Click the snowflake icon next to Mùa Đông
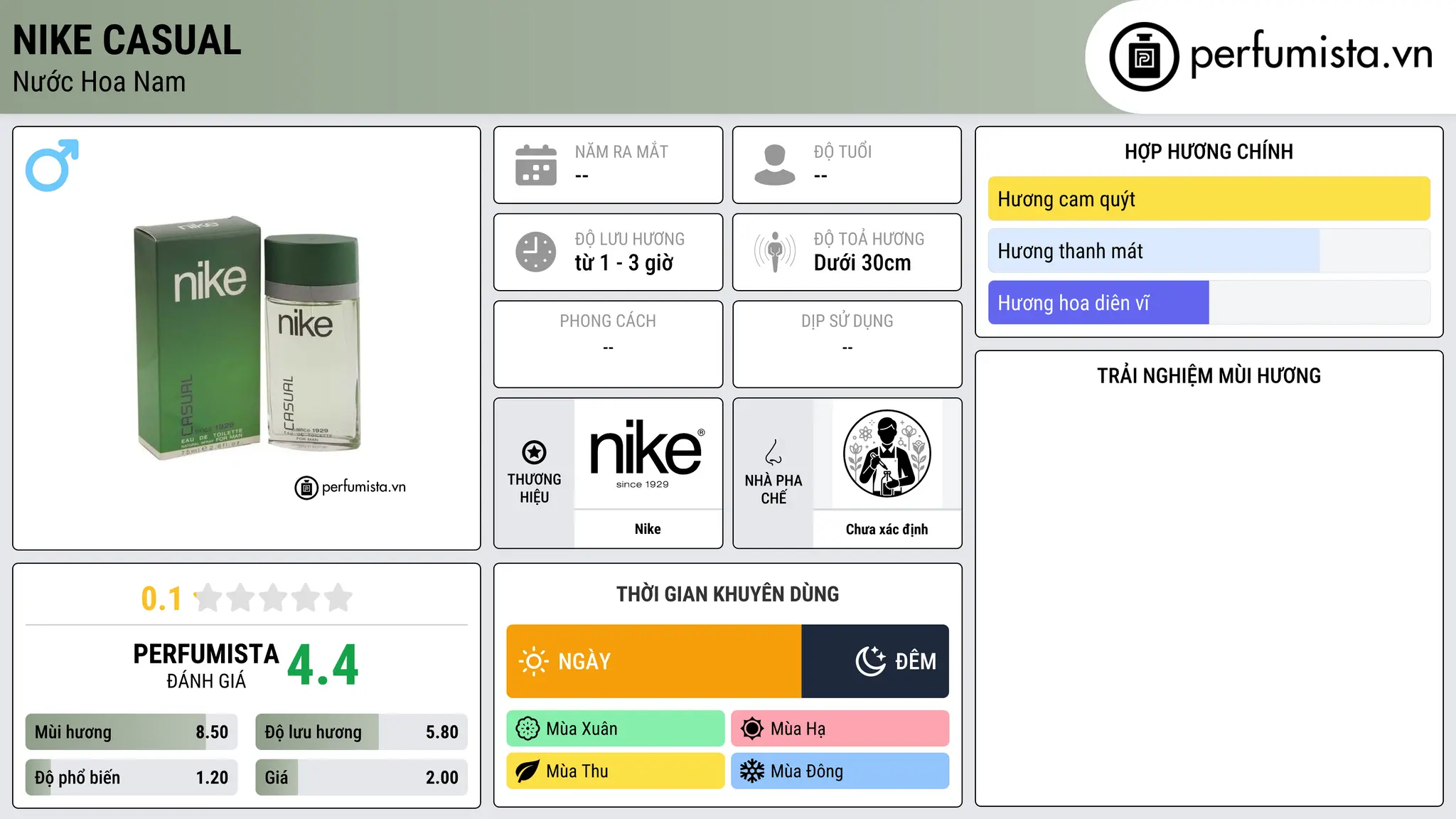This screenshot has width=1456, height=819. pos(752,771)
